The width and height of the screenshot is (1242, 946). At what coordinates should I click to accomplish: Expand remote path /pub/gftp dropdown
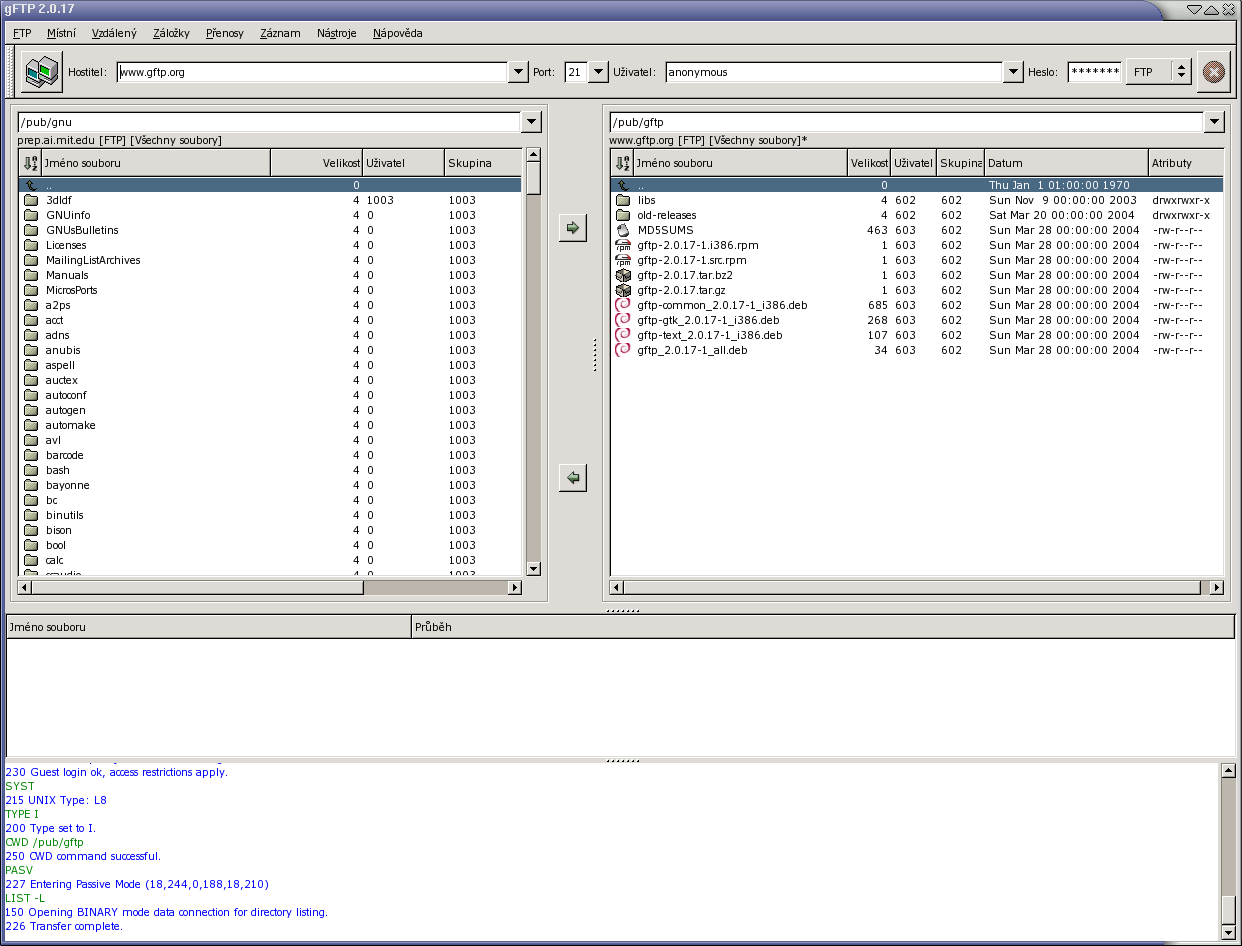[x=1214, y=122]
